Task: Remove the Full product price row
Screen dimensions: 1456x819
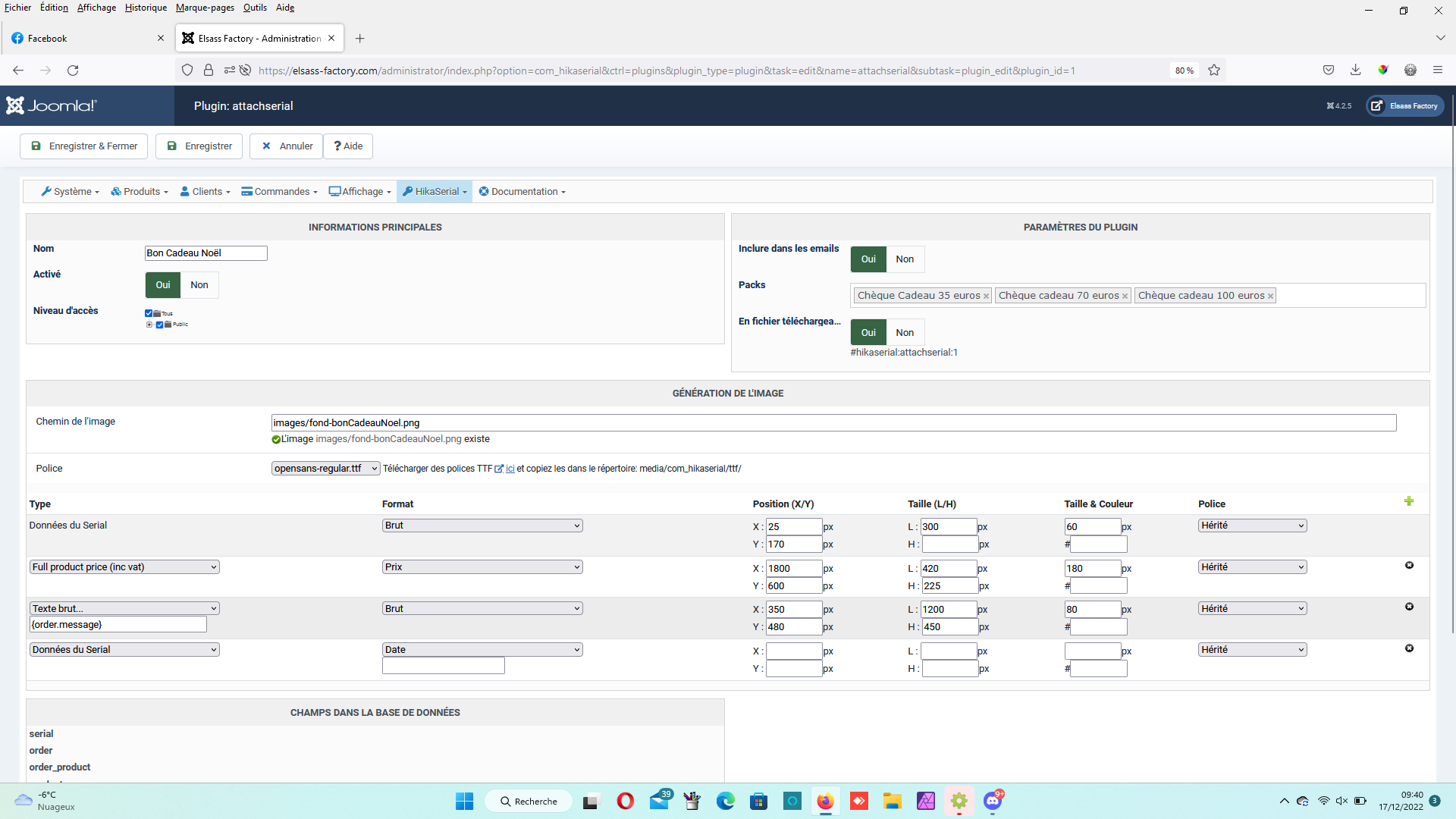Action: [x=1409, y=566]
